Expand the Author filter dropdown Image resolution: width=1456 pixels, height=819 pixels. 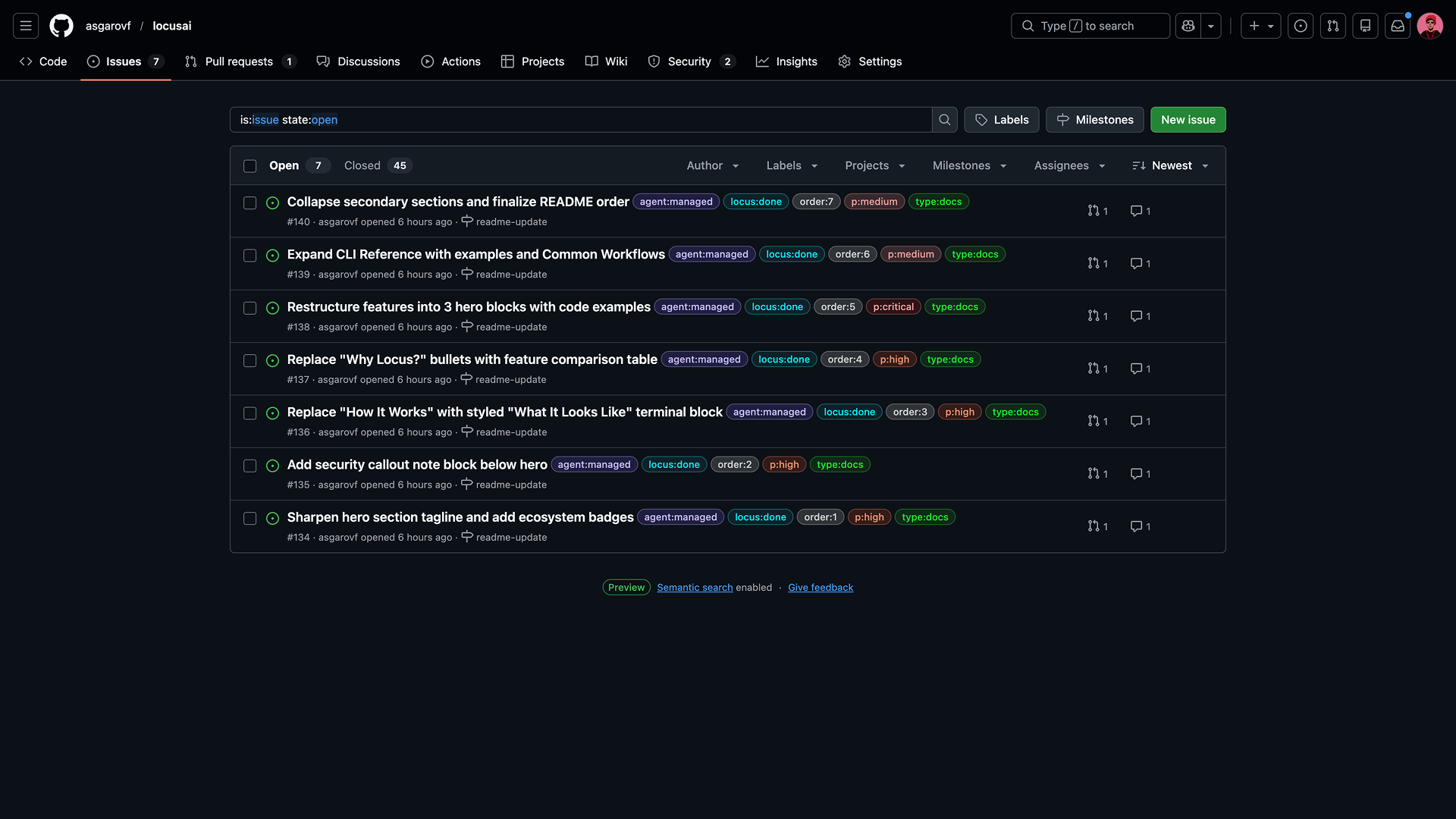[x=712, y=166]
